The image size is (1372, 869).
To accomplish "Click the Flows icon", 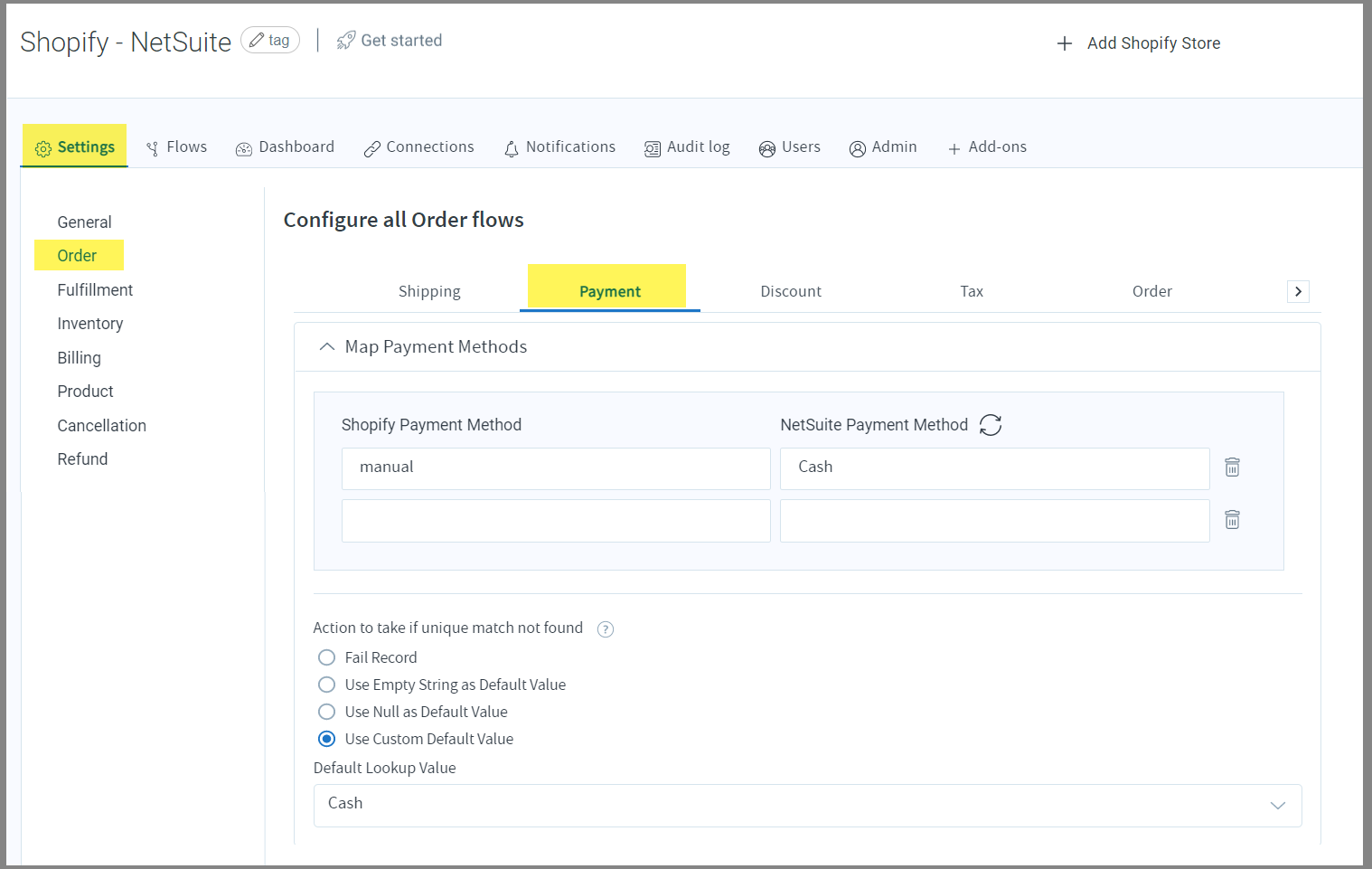I will click(153, 148).
